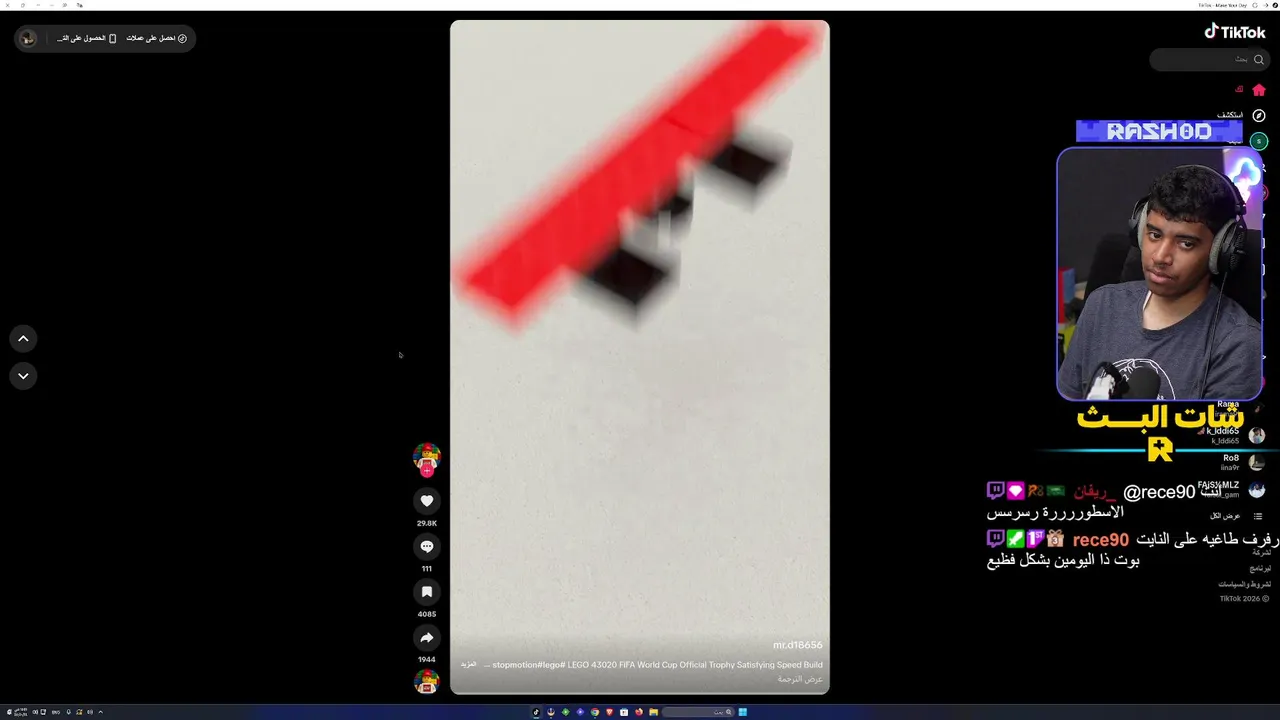1280x720 pixels.
Task: Like the LEGO video with the heart icon
Action: (427, 501)
